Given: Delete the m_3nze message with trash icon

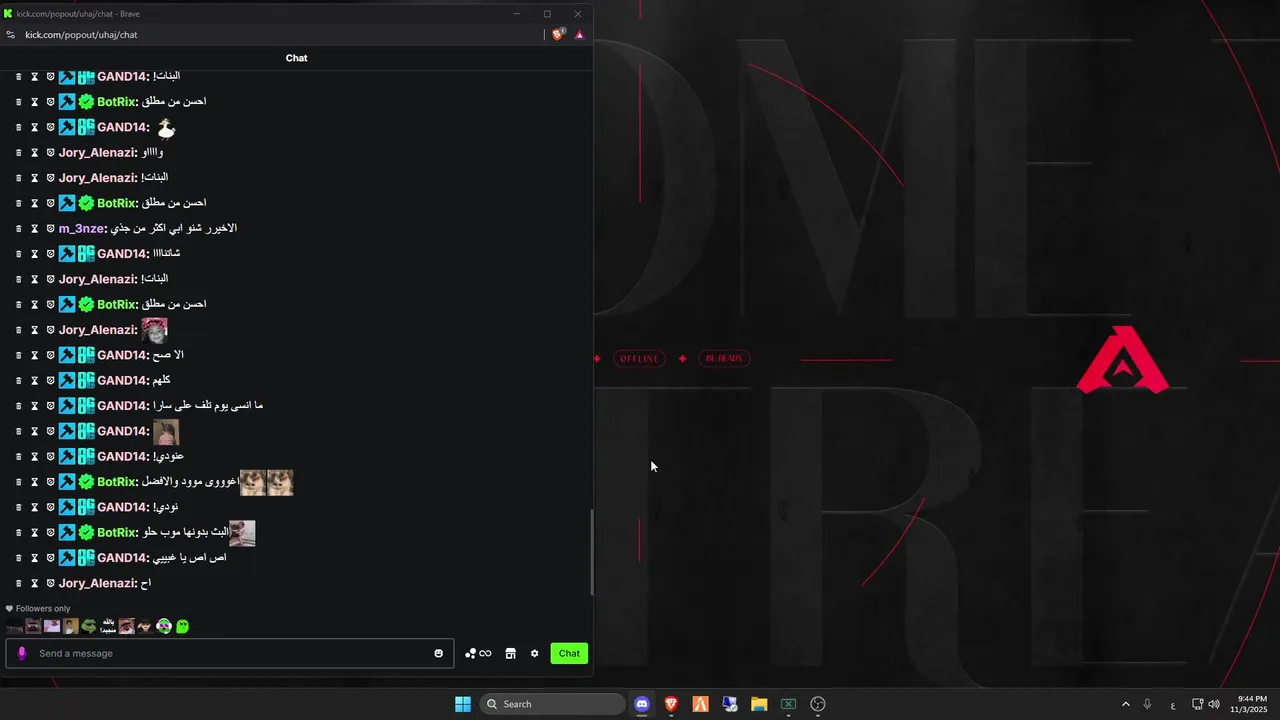Looking at the screenshot, I should (18, 229).
